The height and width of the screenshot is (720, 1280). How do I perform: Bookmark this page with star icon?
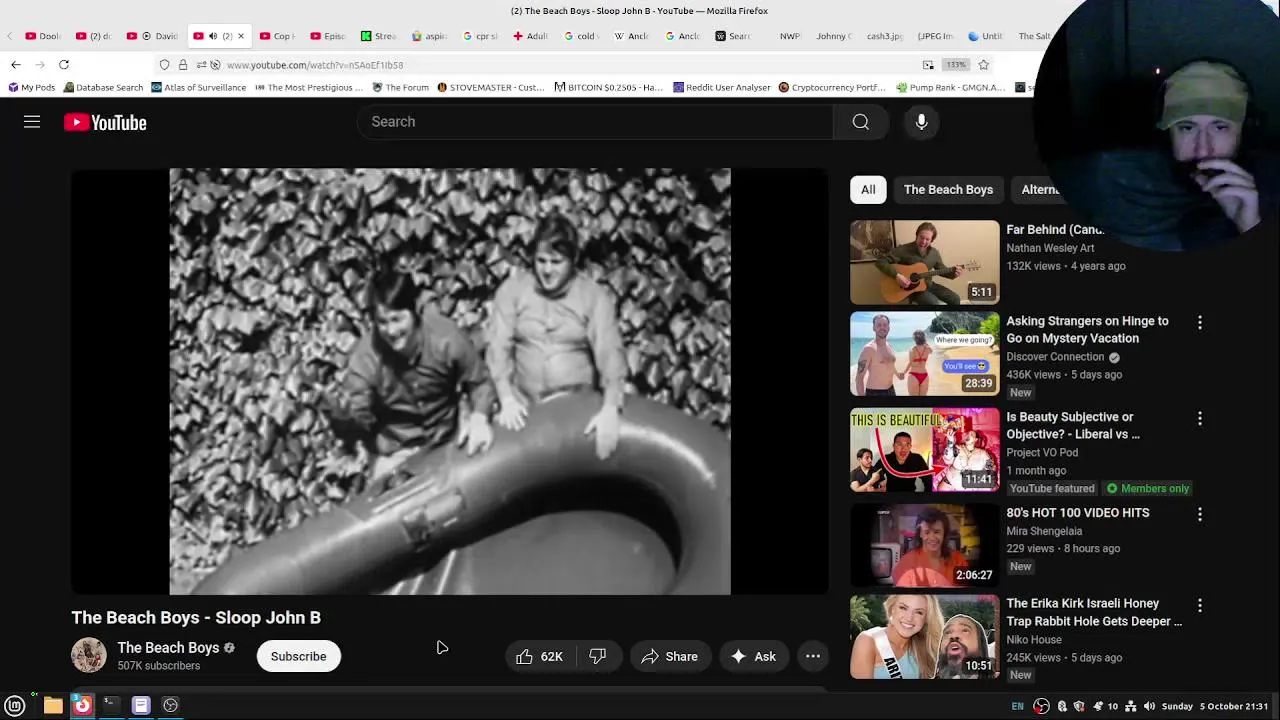coord(984,65)
